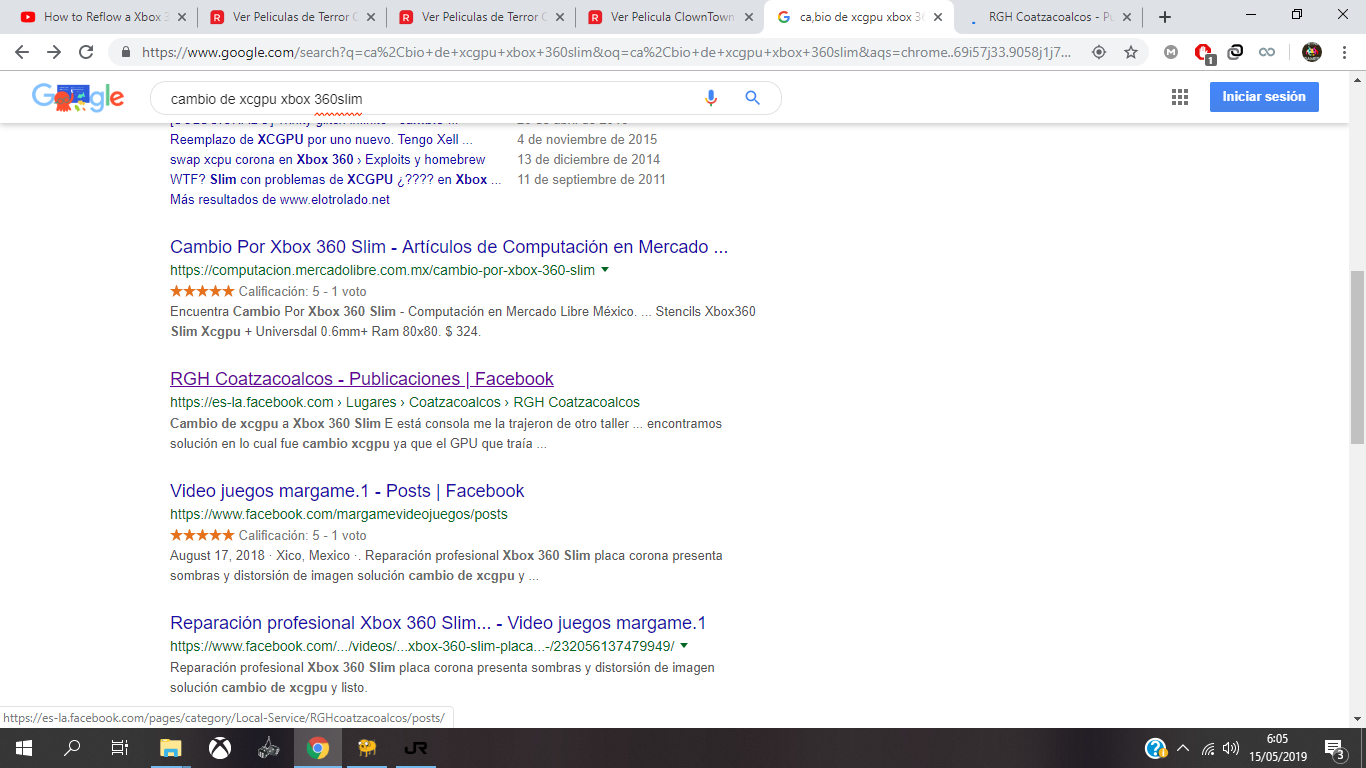
Task: Open the volume control tray icon
Action: click(x=1231, y=748)
